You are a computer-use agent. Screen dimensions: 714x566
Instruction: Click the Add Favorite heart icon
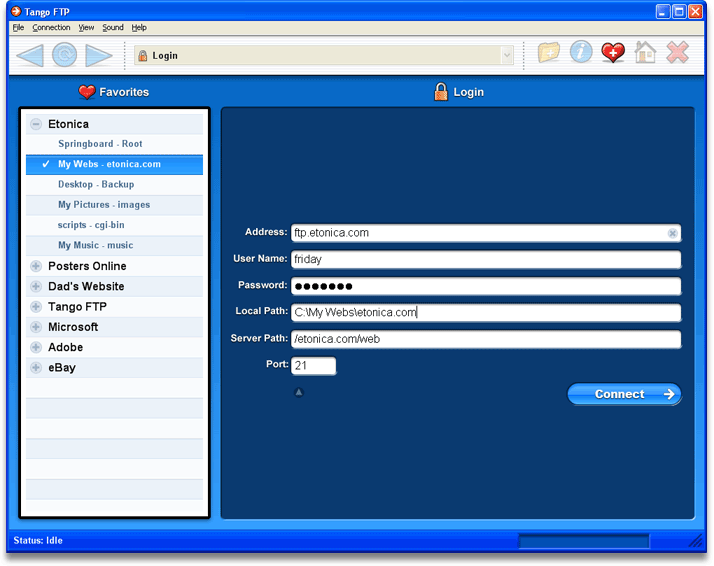tap(613, 52)
